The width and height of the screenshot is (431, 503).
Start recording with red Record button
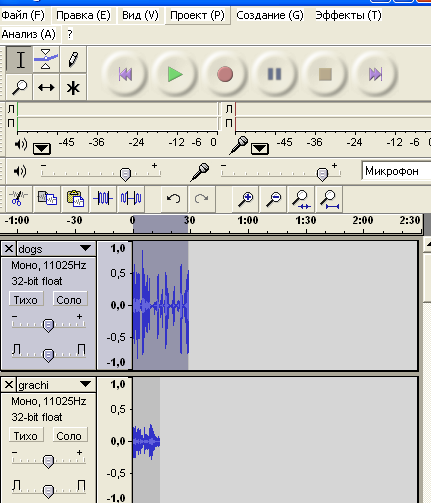click(x=225, y=74)
